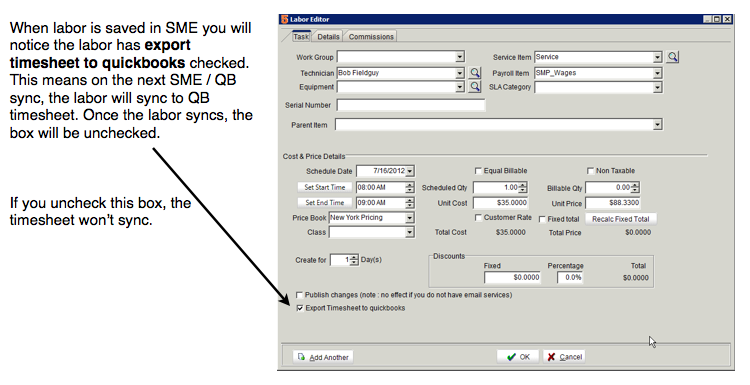The height and width of the screenshot is (385, 750).
Task: Click the Set End Time button
Action: coord(325,203)
